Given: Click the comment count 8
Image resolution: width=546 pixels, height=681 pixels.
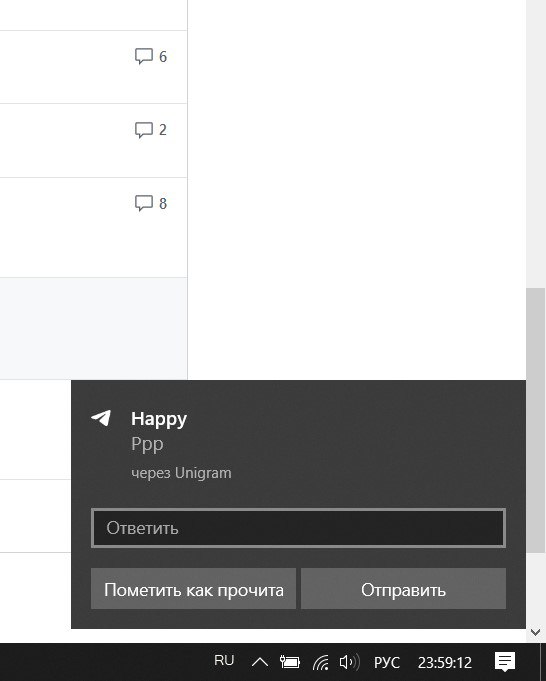Looking at the screenshot, I should coord(163,203).
